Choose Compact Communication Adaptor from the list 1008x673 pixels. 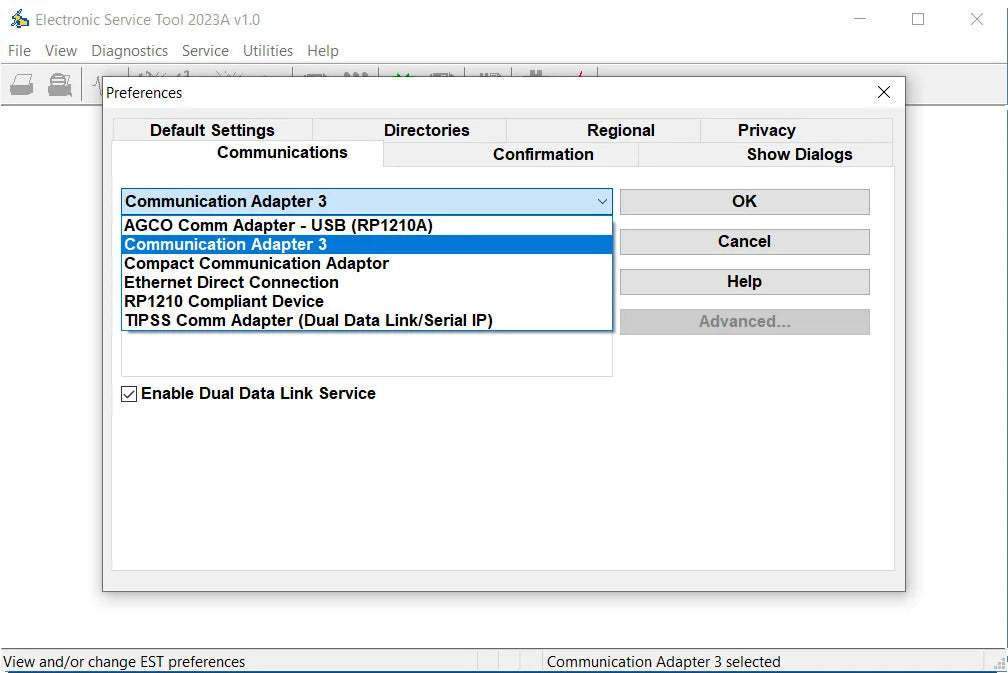(x=256, y=263)
